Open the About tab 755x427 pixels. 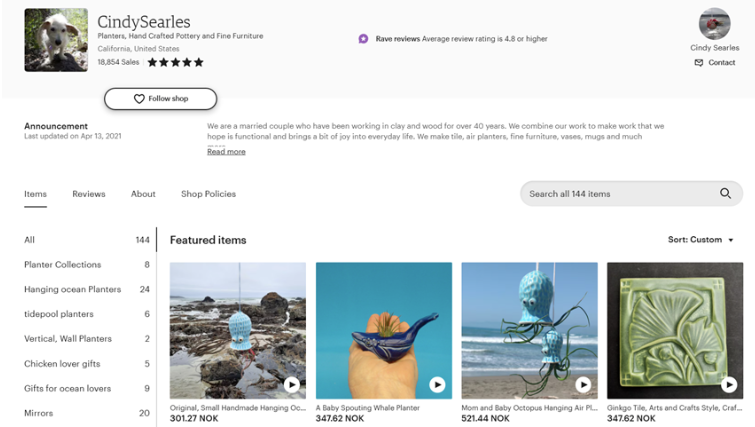[x=143, y=194]
